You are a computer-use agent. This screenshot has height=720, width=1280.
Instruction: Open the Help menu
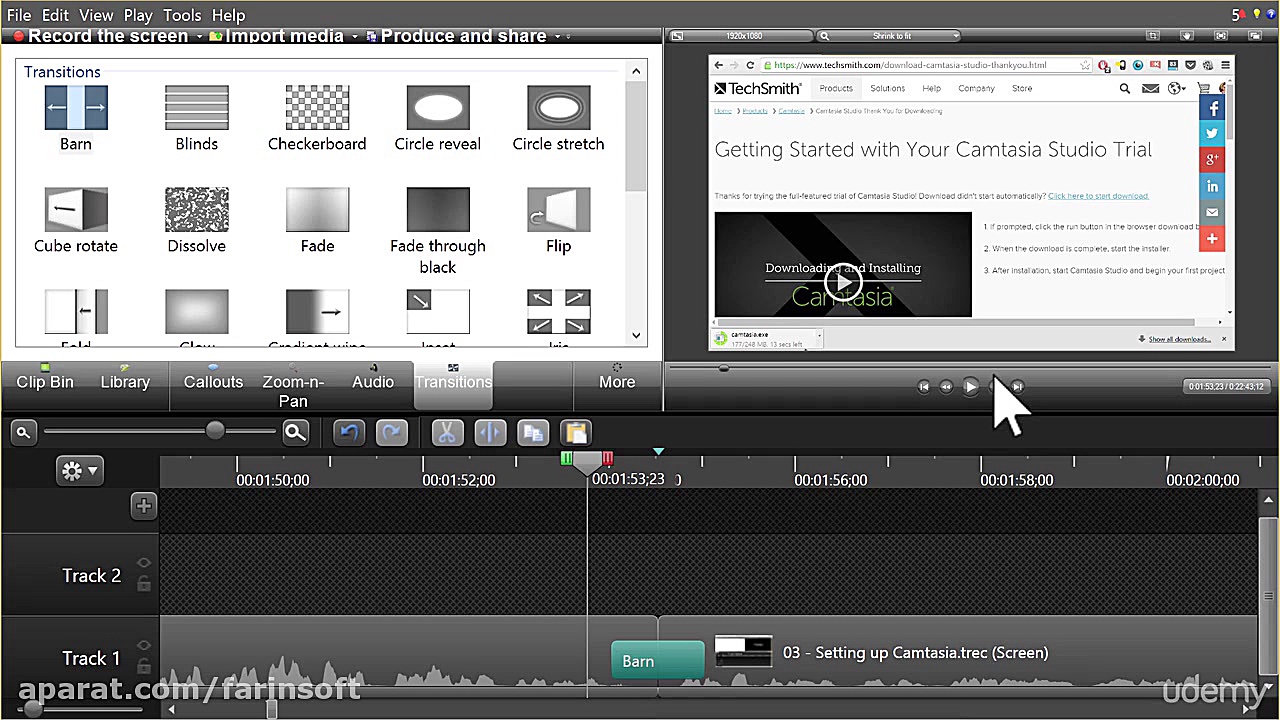tap(228, 15)
